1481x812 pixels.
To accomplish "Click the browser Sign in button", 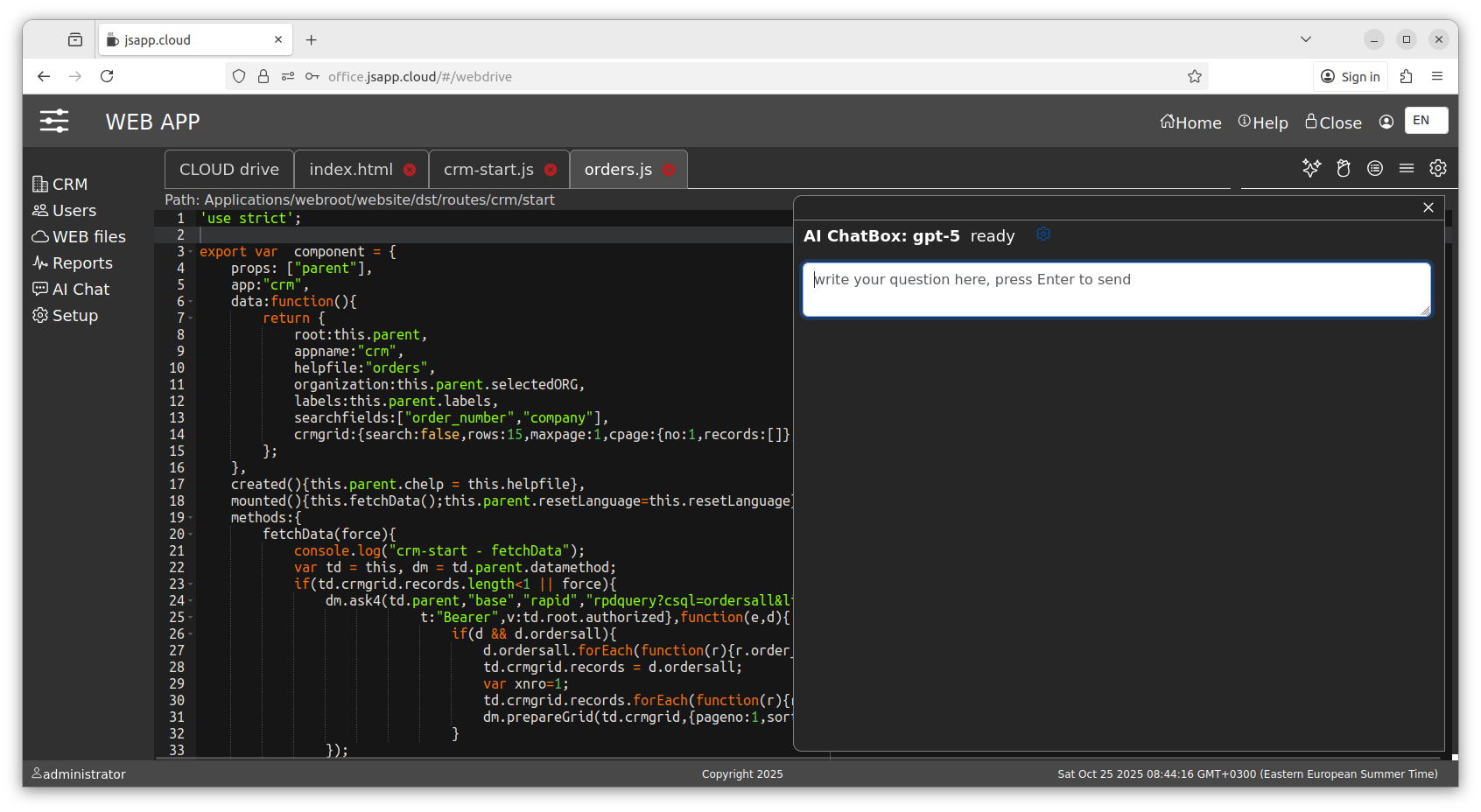I will (1351, 77).
